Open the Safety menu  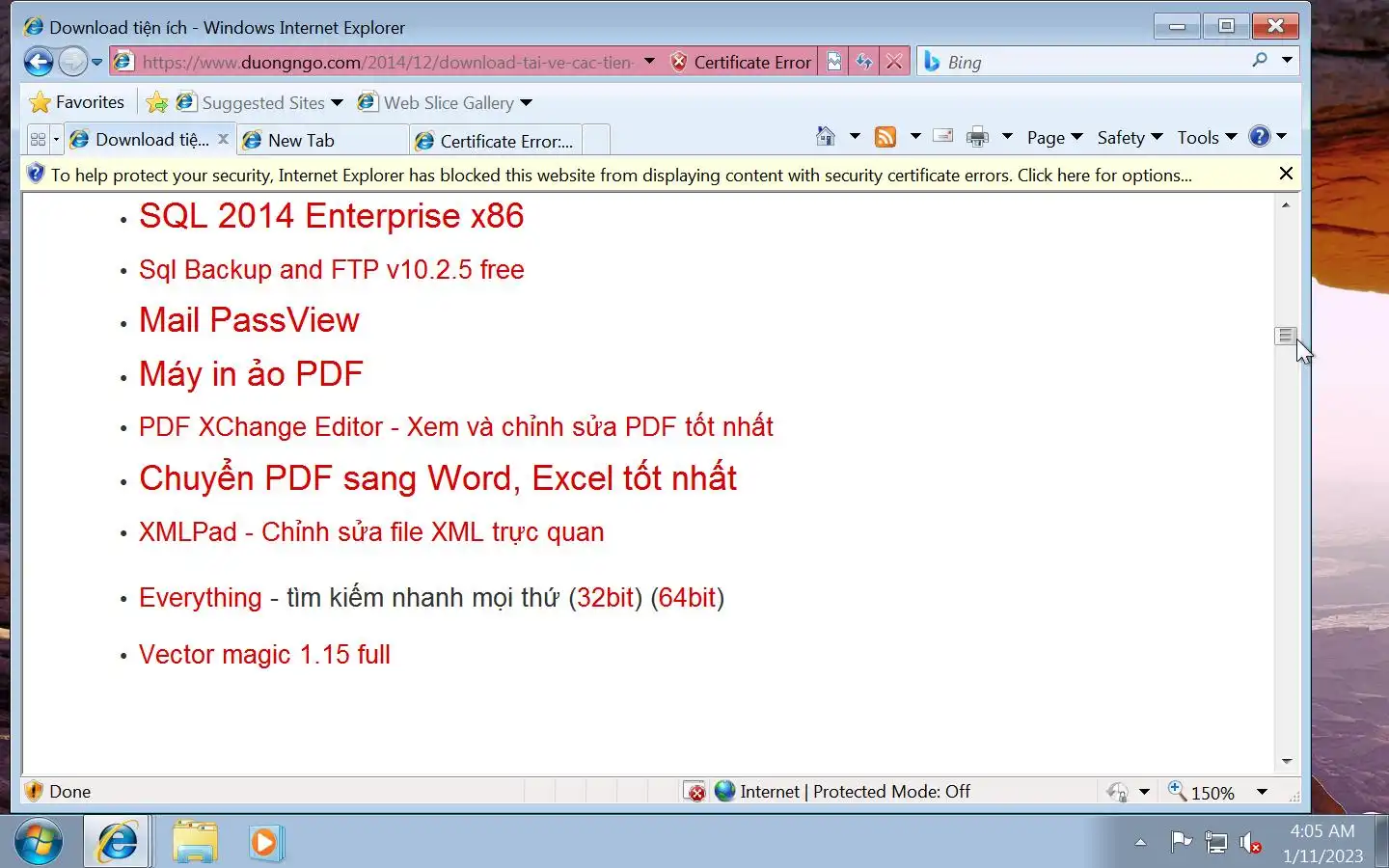click(1130, 138)
